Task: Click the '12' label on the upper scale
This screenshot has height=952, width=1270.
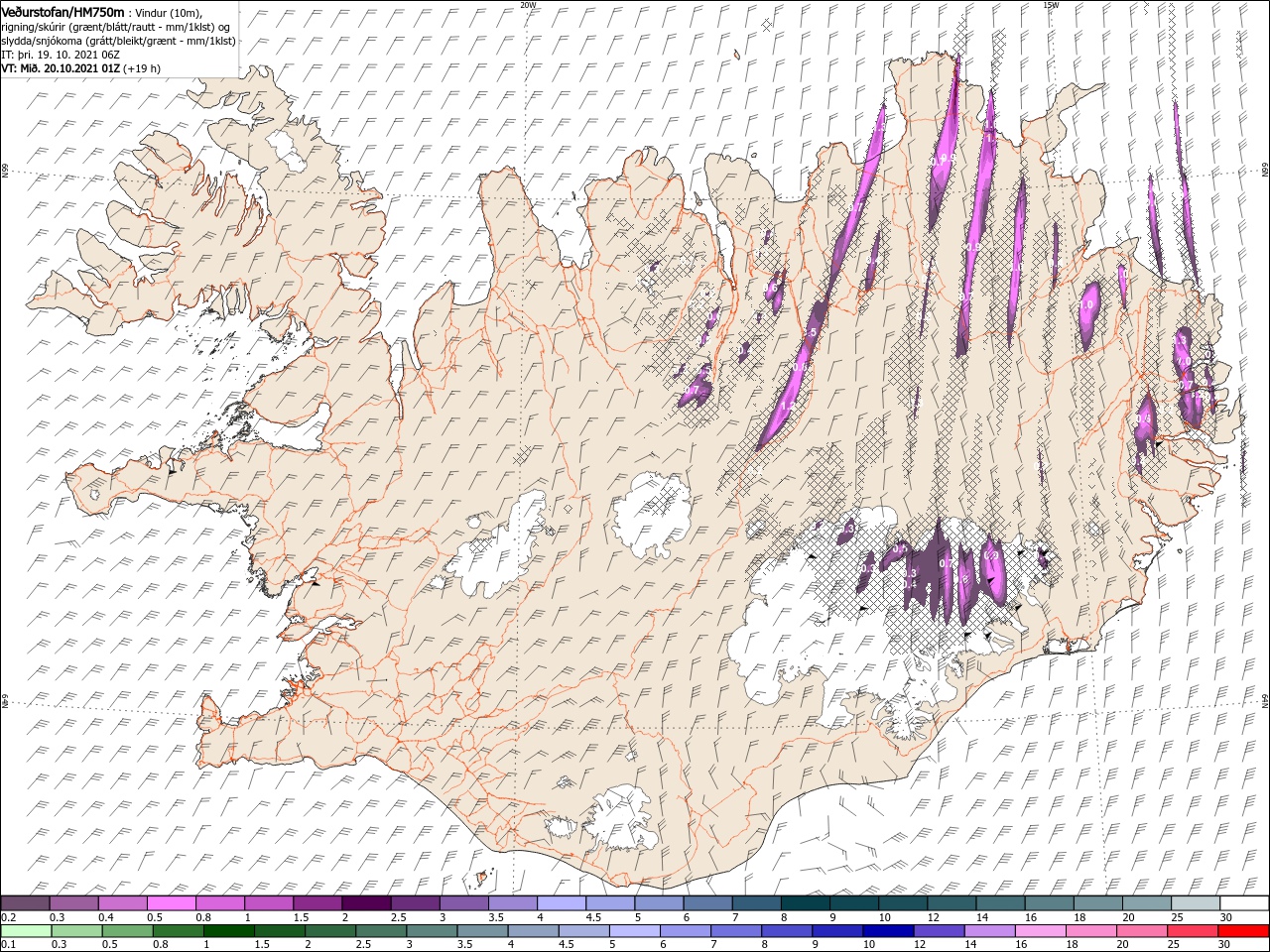Action: click(x=933, y=917)
